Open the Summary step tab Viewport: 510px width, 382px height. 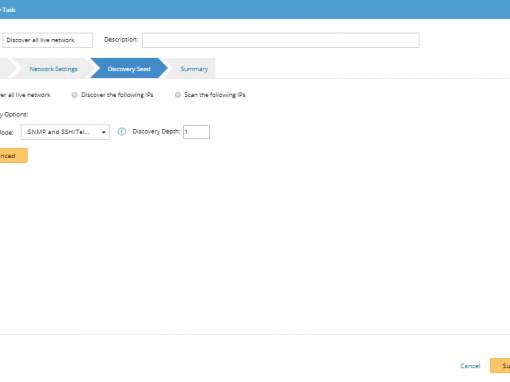[194, 69]
